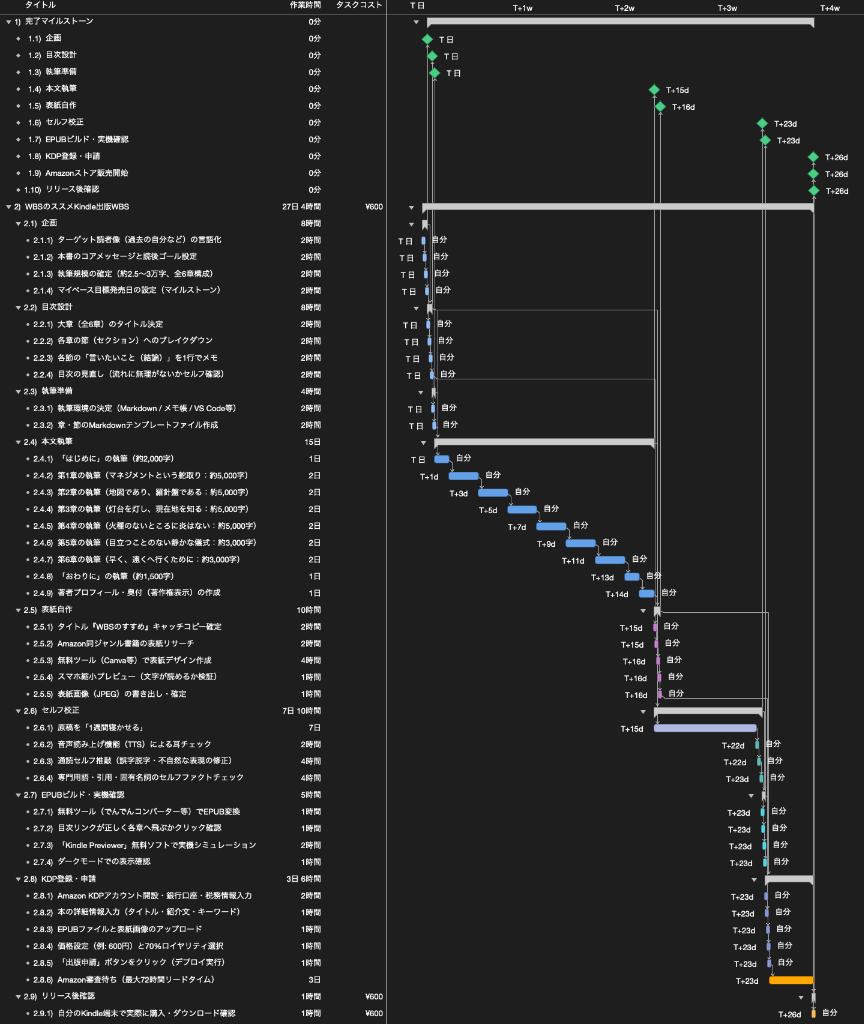Click the T+3w label in the timeline header
Viewport: 864px width, 1024px height.
[728, 8]
